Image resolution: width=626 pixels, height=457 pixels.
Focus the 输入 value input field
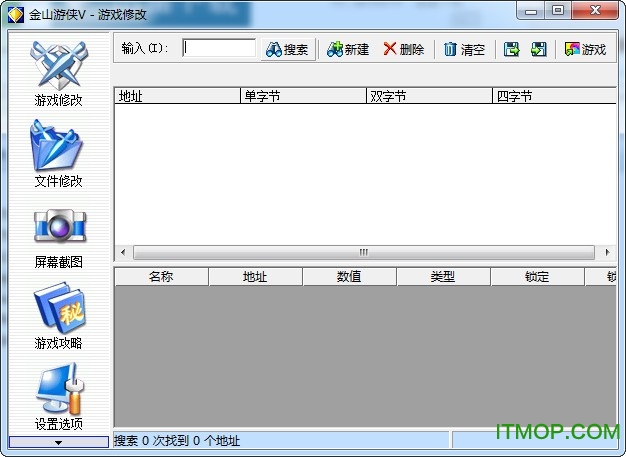pos(219,48)
